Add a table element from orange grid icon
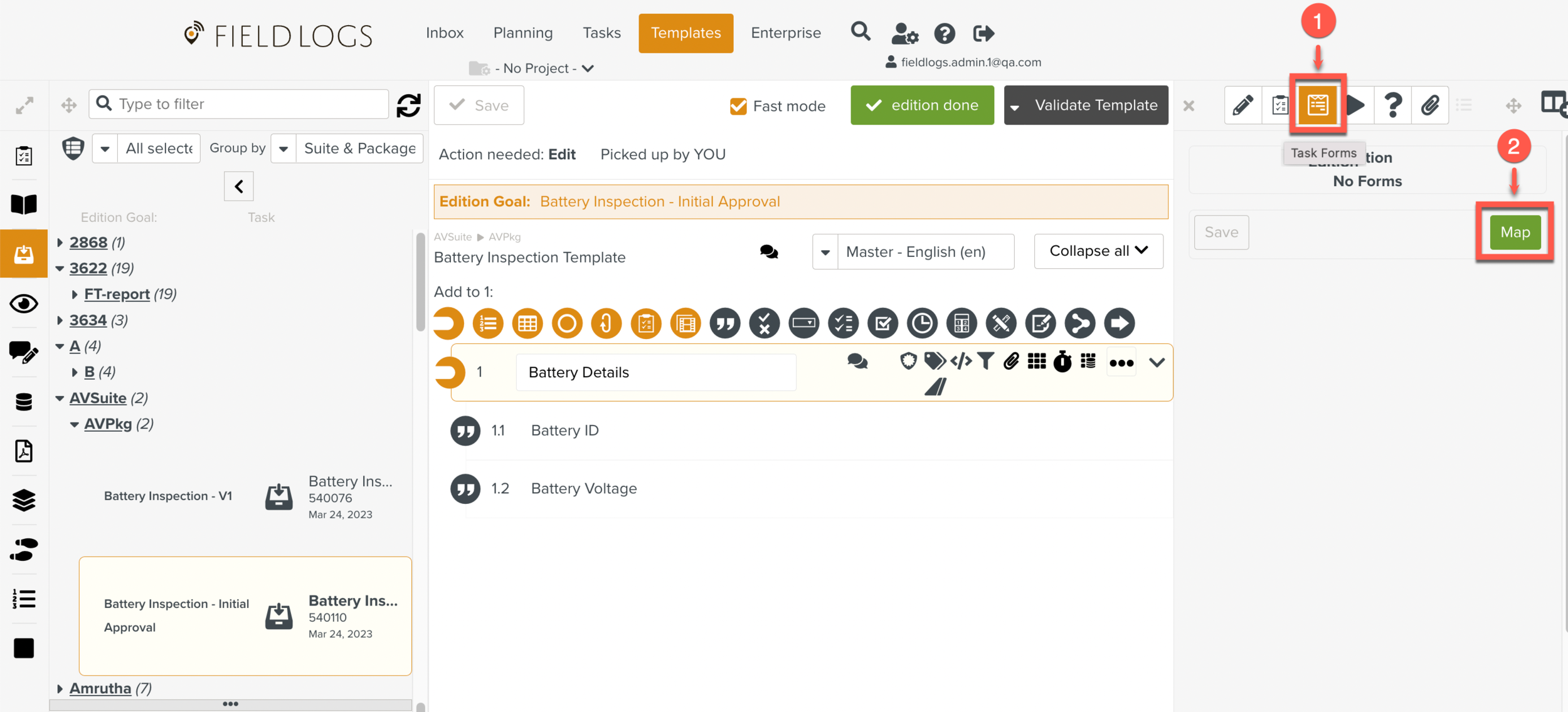The width and height of the screenshot is (1568, 712). tap(527, 323)
